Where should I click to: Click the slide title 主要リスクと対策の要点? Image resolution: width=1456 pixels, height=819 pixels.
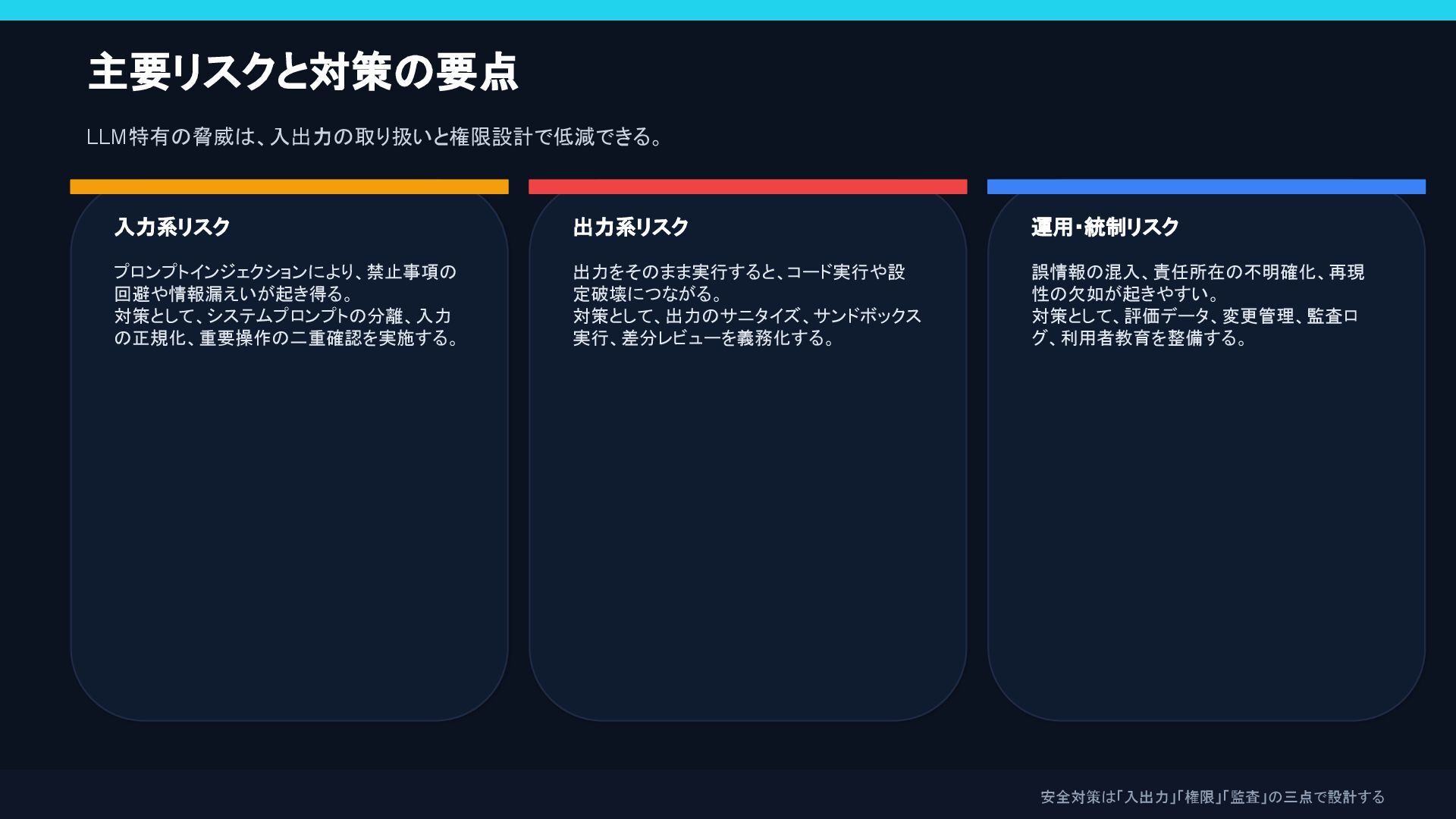[303, 73]
